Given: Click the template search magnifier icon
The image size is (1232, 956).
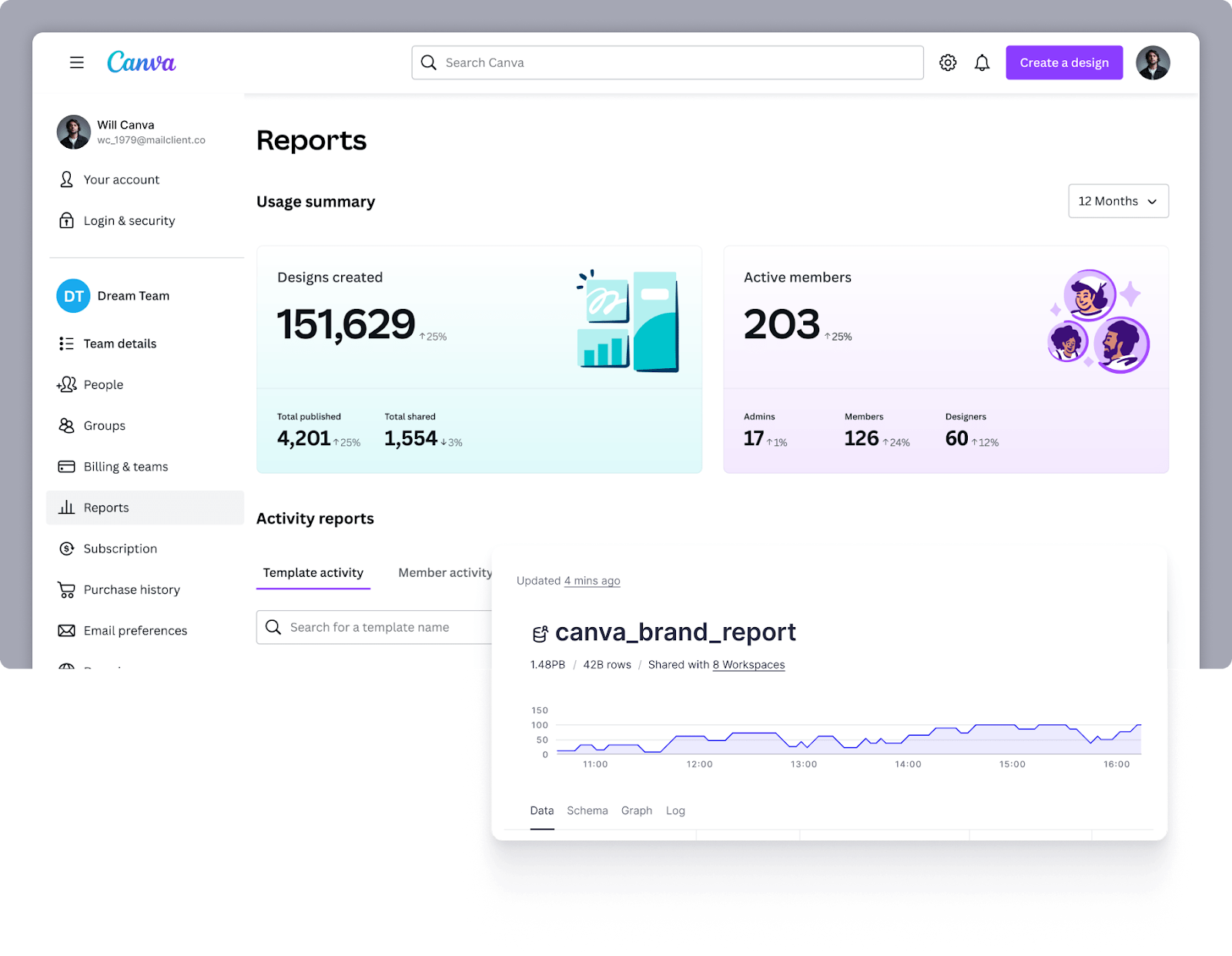Looking at the screenshot, I should pyautogui.click(x=273, y=627).
